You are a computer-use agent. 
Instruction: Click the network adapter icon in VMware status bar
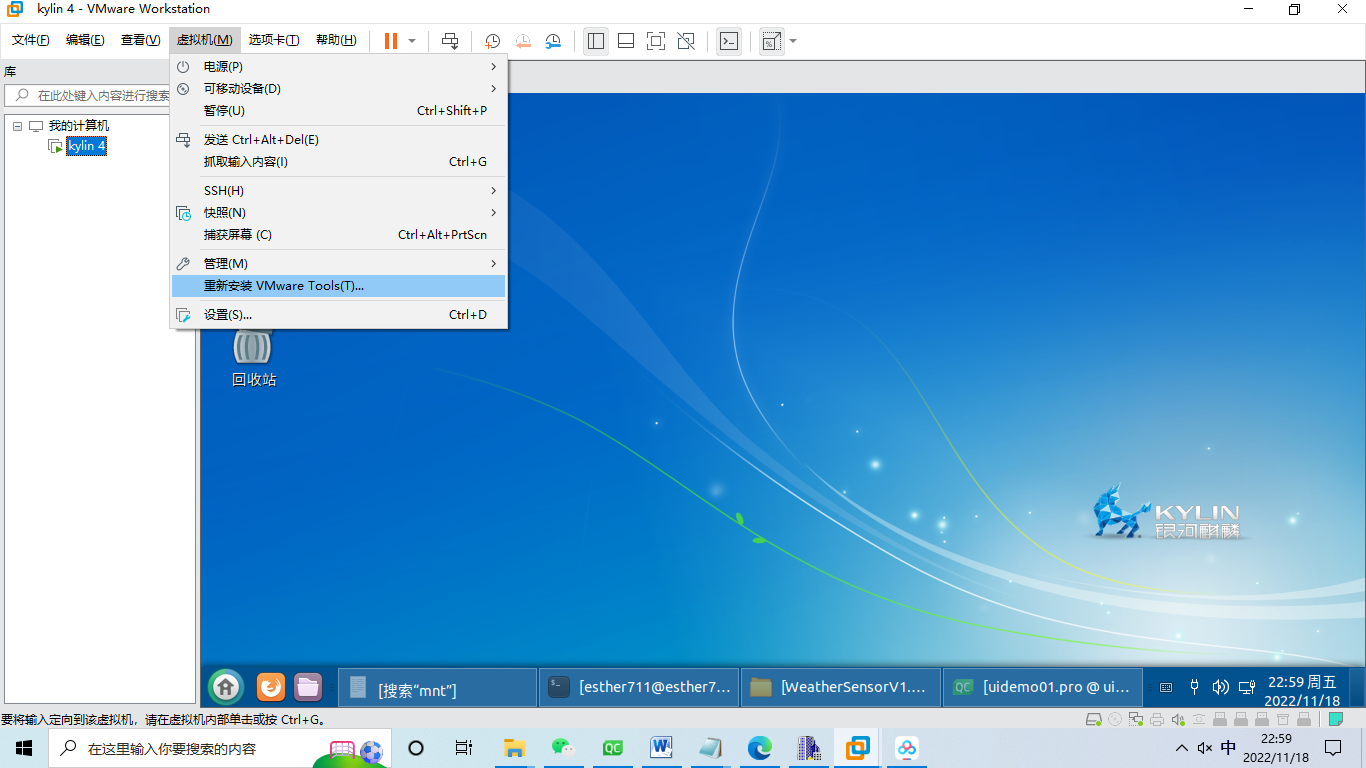pyautogui.click(x=1136, y=720)
